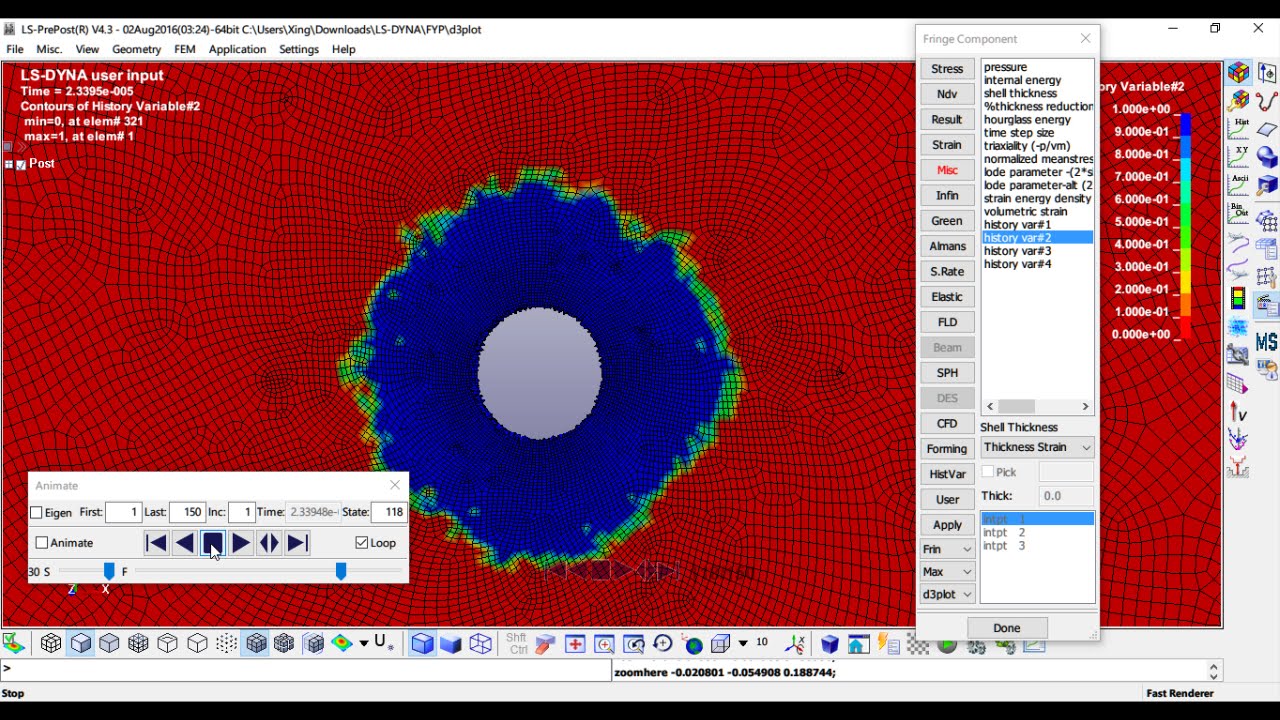Uncheck the Loop checkbox

click(x=362, y=543)
